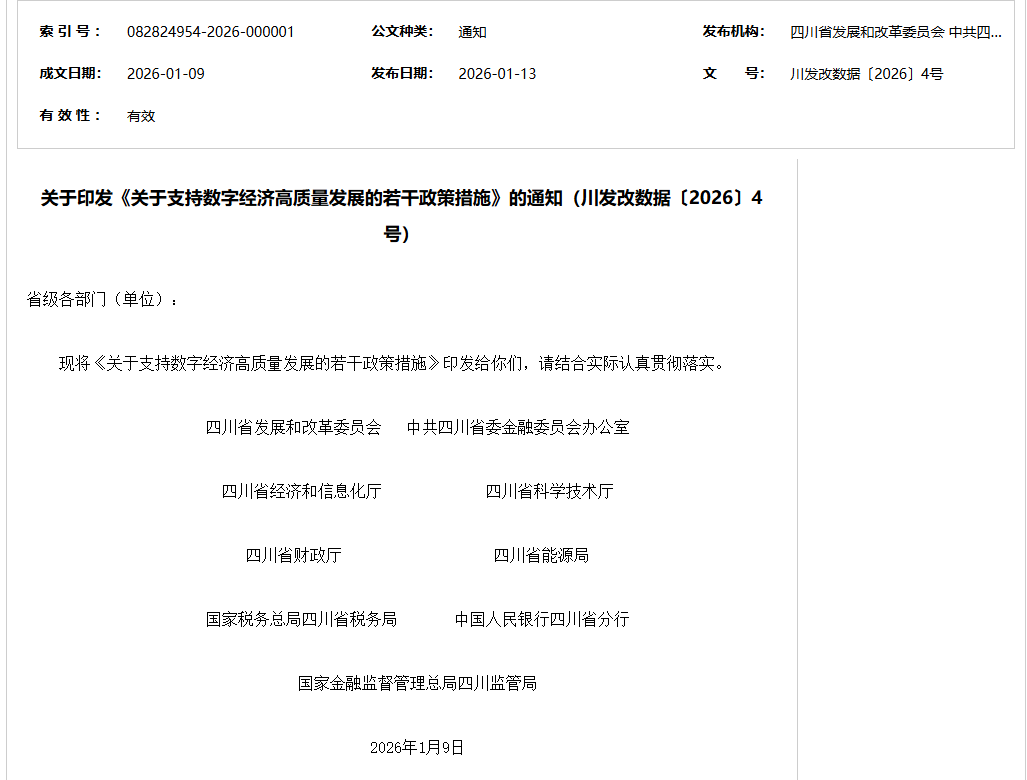Viewport: 1027px width, 780px height.
Task: Click the 文号 value 川发改数据〔2026〕4号
Action: (x=866, y=74)
